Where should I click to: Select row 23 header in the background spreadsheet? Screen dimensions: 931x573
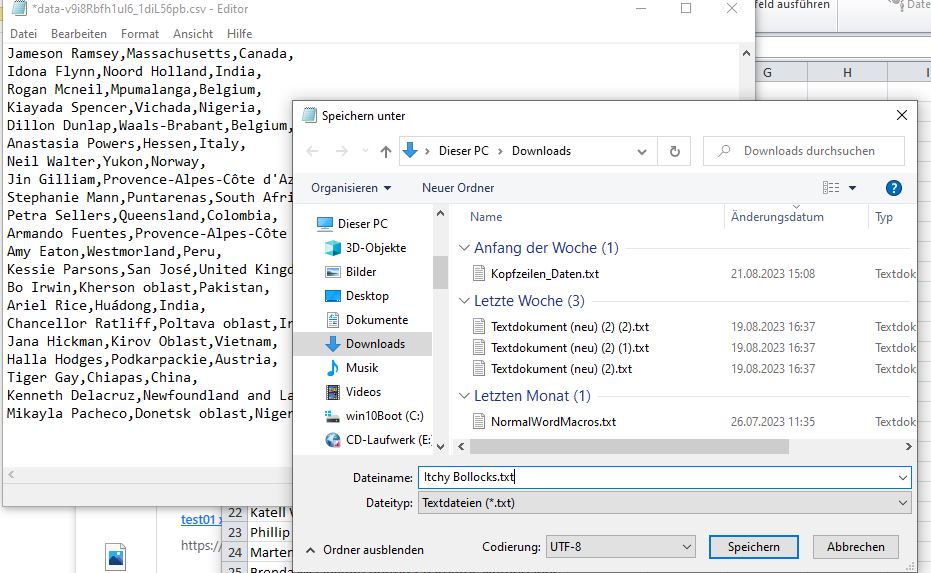pos(235,533)
